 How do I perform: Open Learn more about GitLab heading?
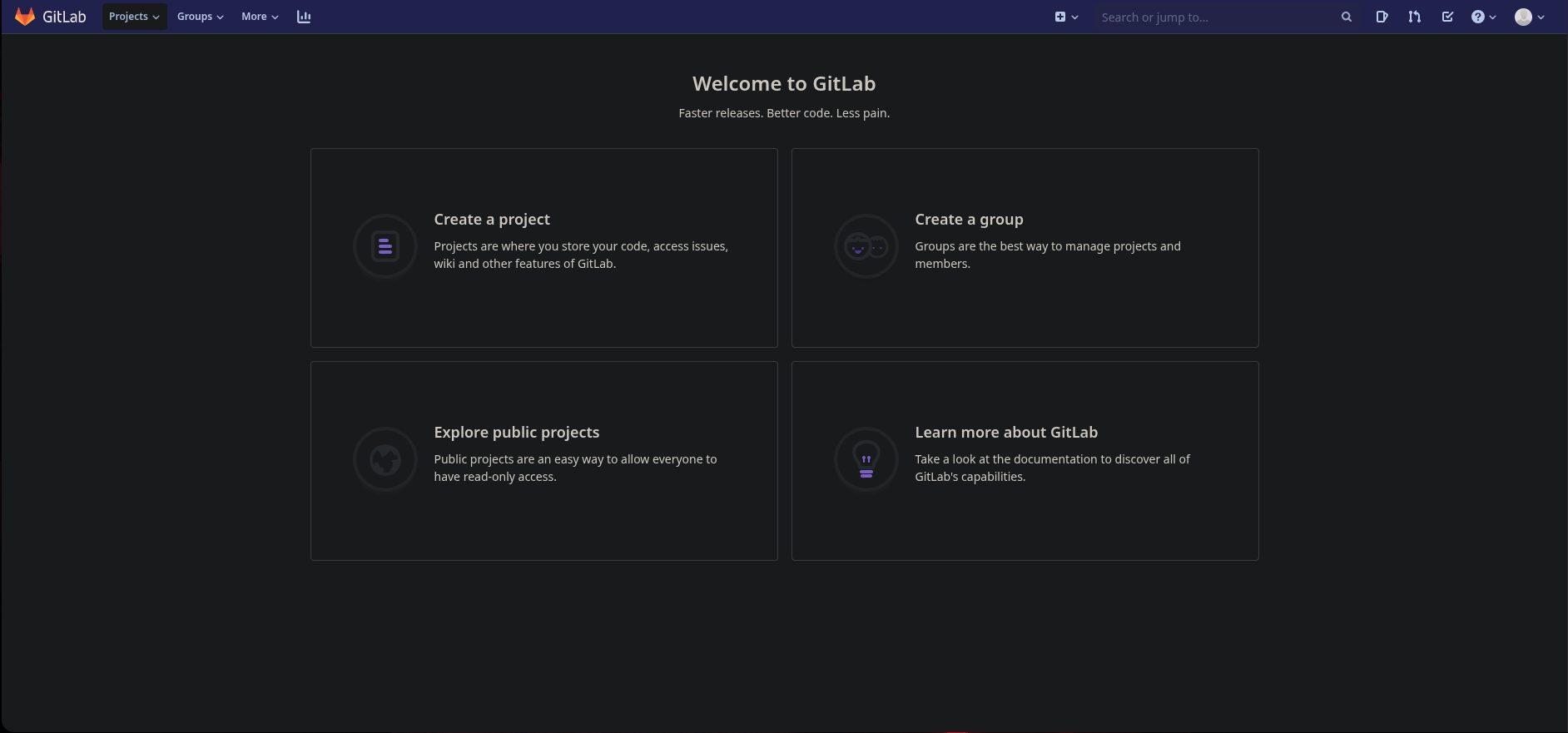point(1006,433)
